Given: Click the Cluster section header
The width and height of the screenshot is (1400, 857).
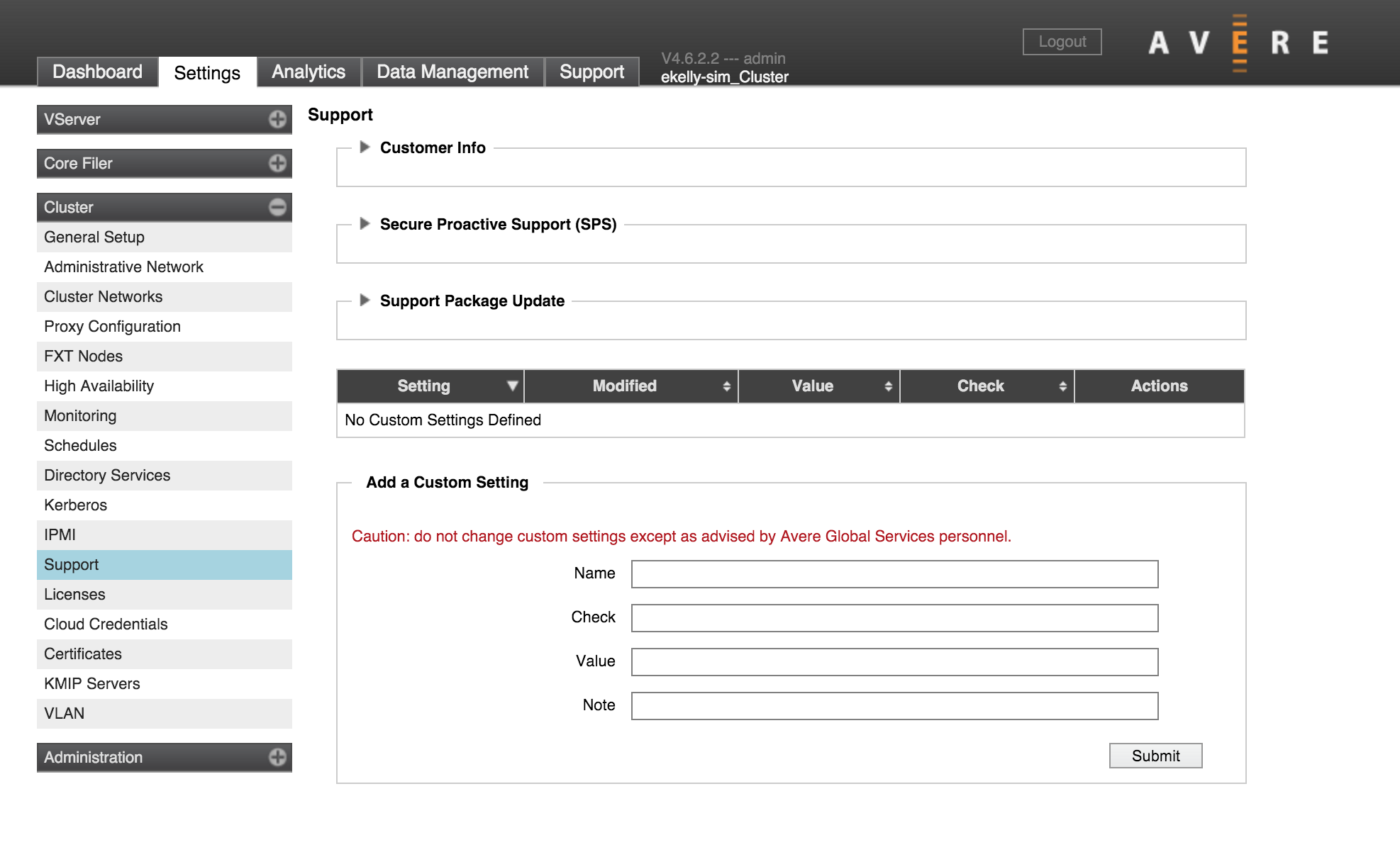Looking at the screenshot, I should (165, 207).
